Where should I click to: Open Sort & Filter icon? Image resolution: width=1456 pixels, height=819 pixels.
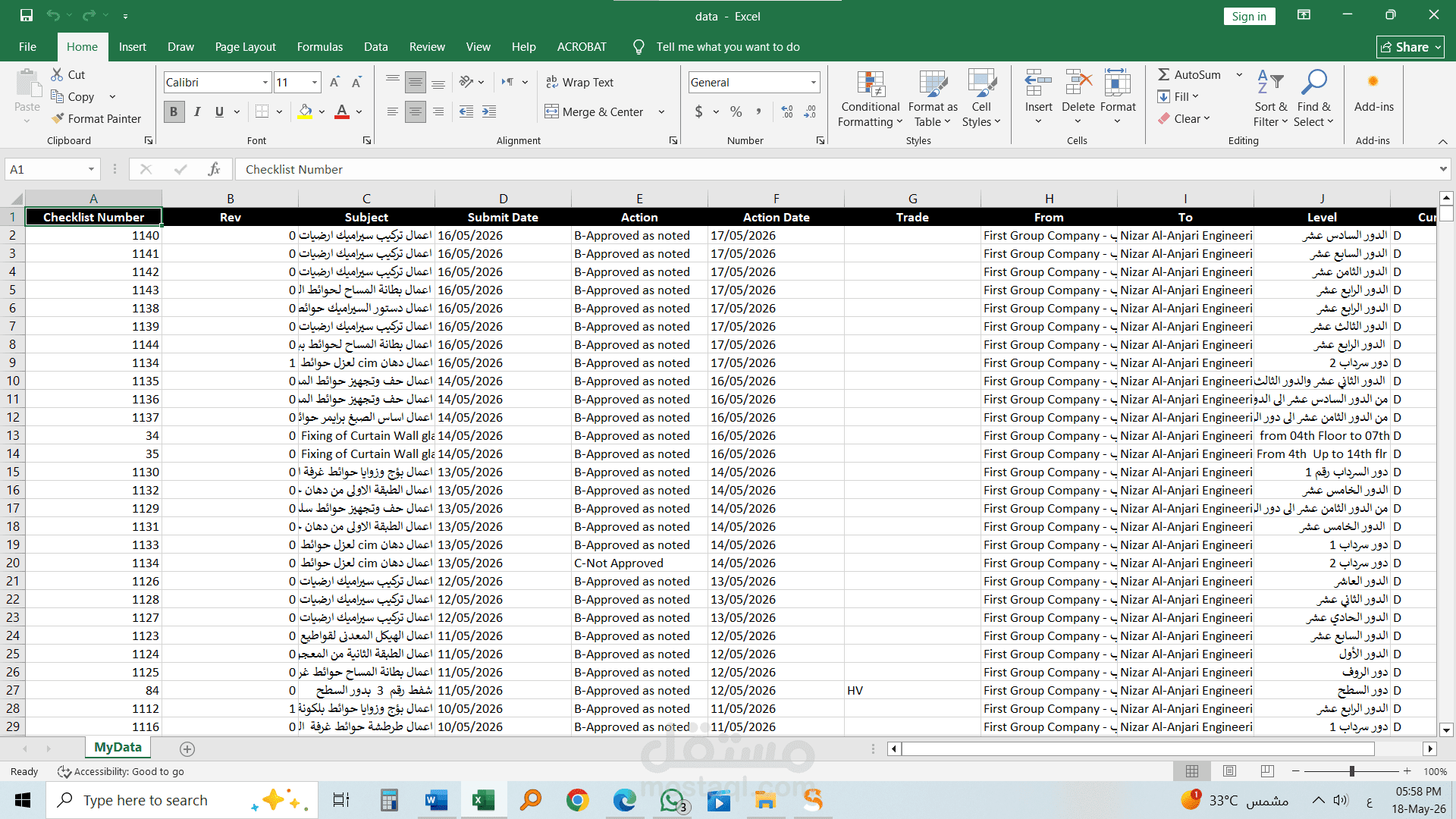click(1270, 83)
